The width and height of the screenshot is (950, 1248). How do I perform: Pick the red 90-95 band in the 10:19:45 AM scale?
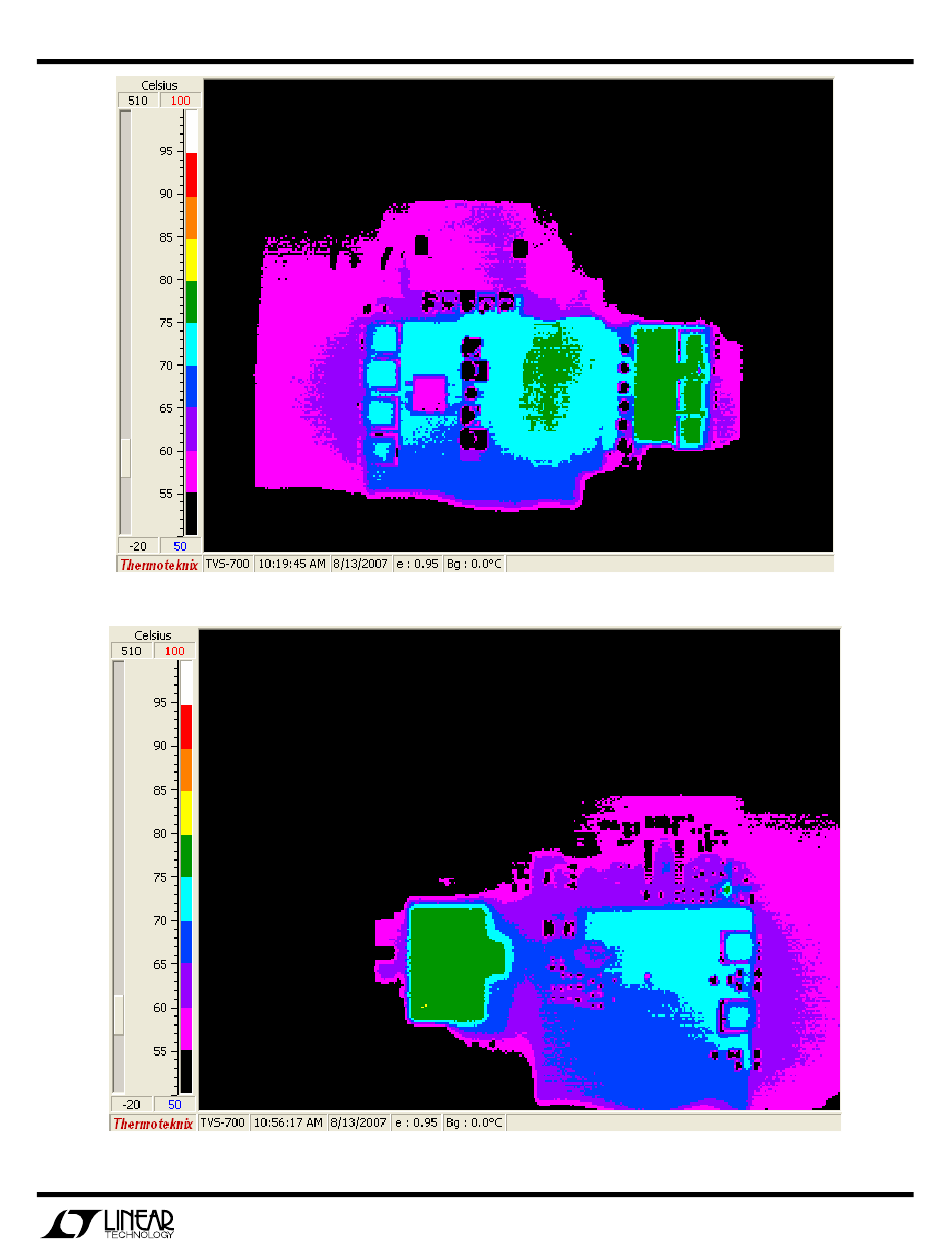click(191, 175)
